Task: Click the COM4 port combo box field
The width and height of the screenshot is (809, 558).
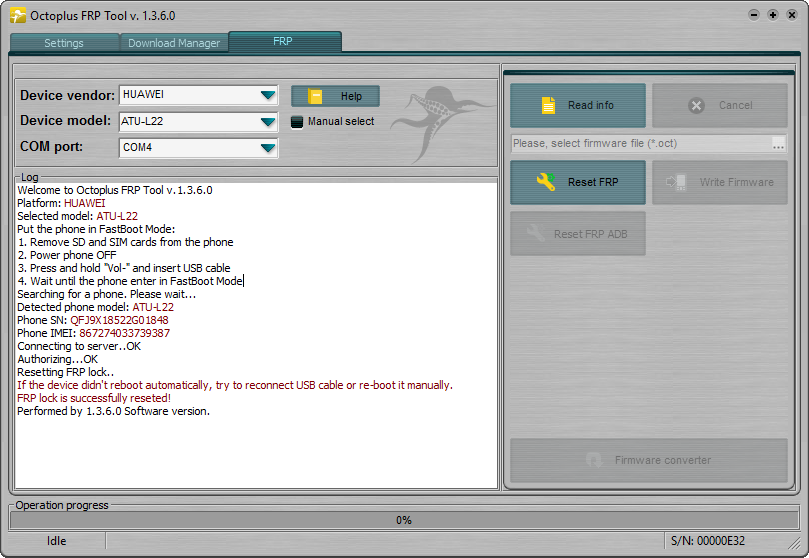Action: point(199,148)
